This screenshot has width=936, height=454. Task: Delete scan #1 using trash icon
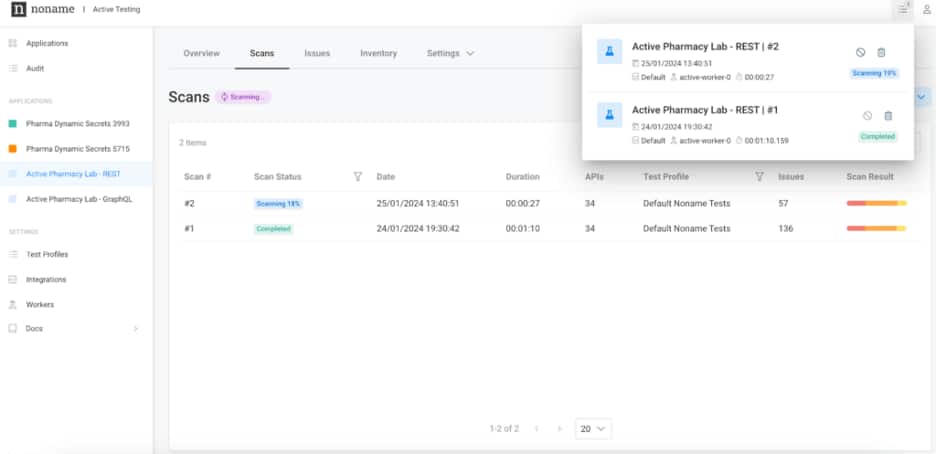point(887,116)
